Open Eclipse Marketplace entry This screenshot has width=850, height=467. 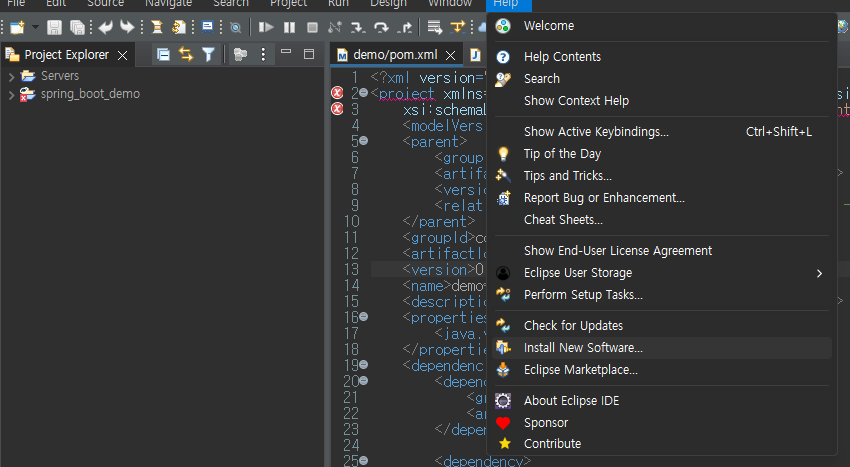662,369
